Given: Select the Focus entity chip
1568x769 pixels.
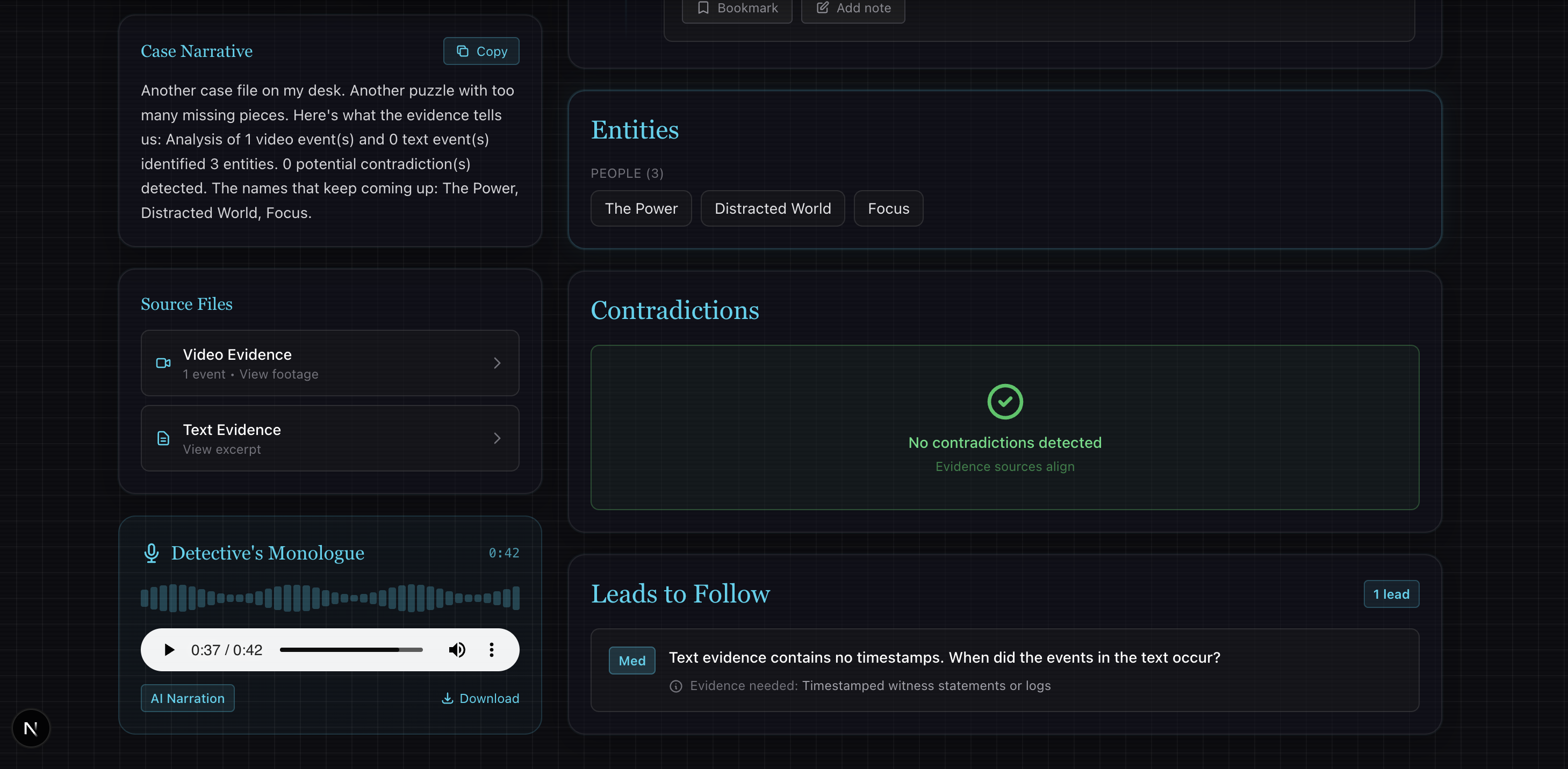Looking at the screenshot, I should [x=888, y=209].
